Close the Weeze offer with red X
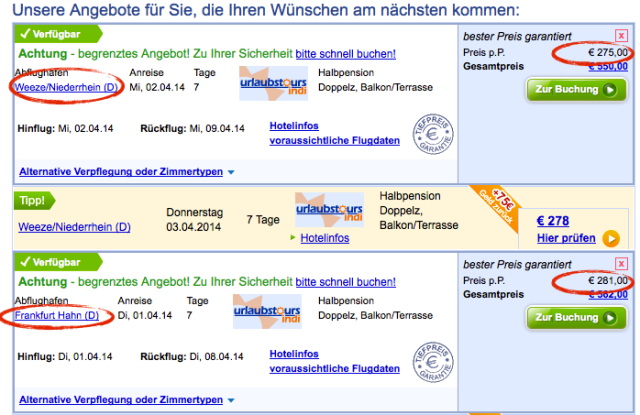This screenshot has height=415, width=640. click(621, 36)
